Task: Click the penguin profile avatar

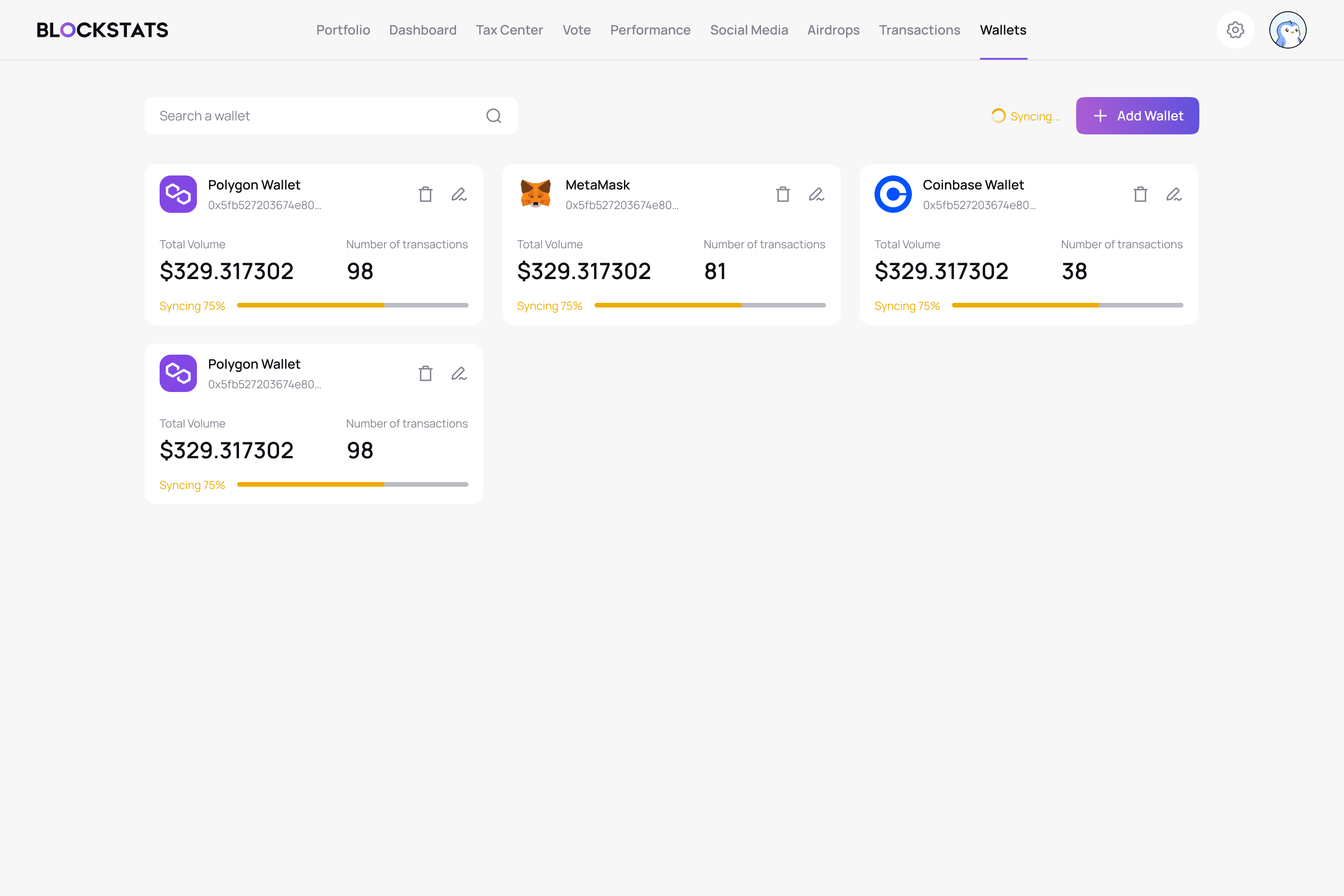Action: coord(1288,30)
